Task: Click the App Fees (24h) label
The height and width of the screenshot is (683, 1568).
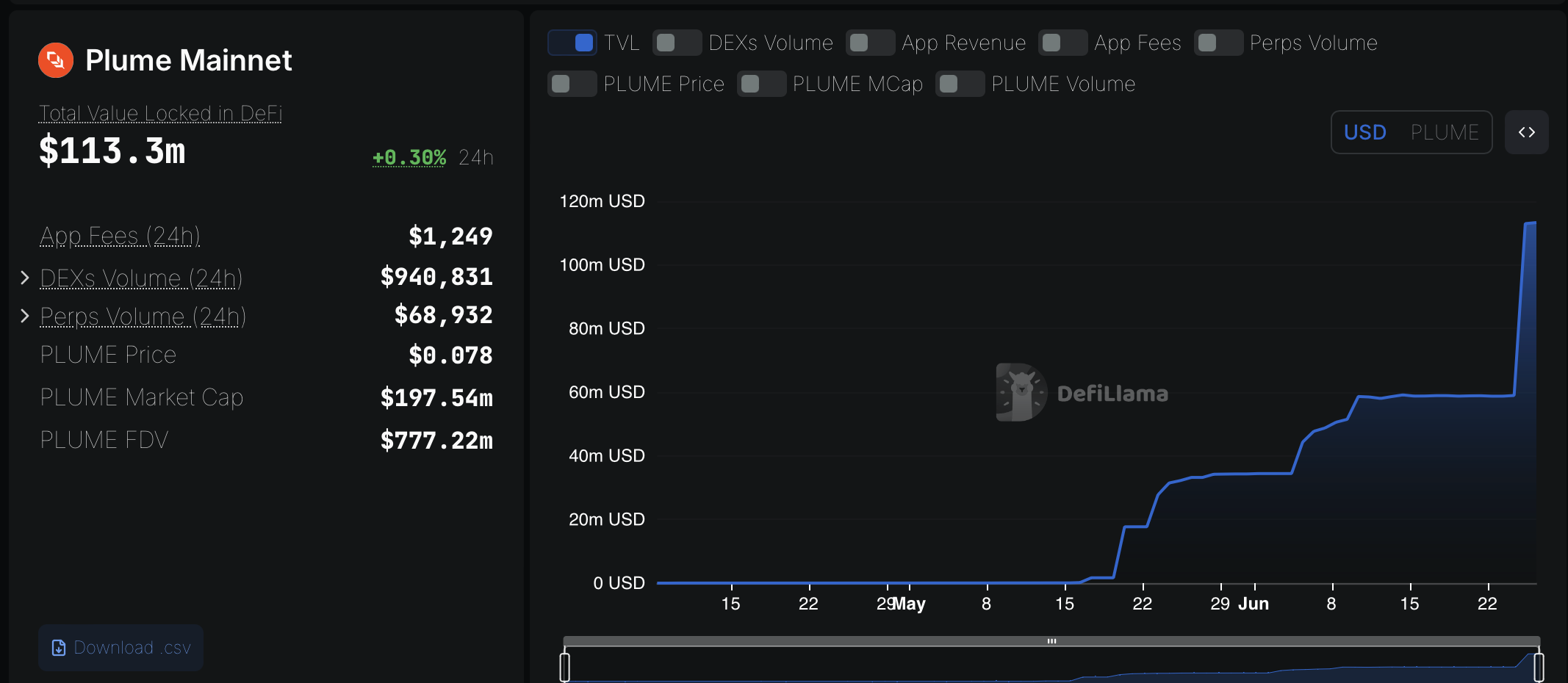Action: click(120, 236)
